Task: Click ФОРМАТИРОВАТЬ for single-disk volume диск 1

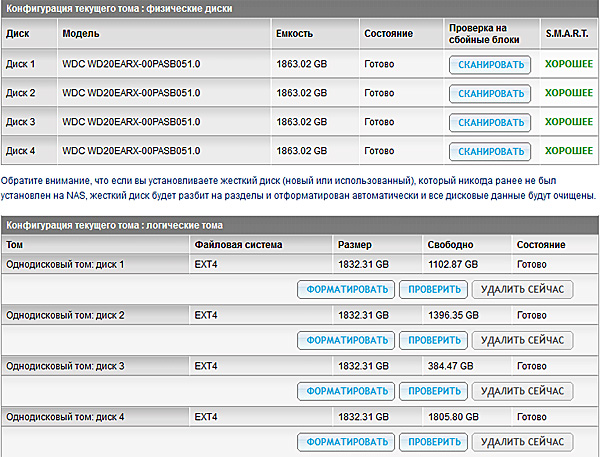Action: 346,290
